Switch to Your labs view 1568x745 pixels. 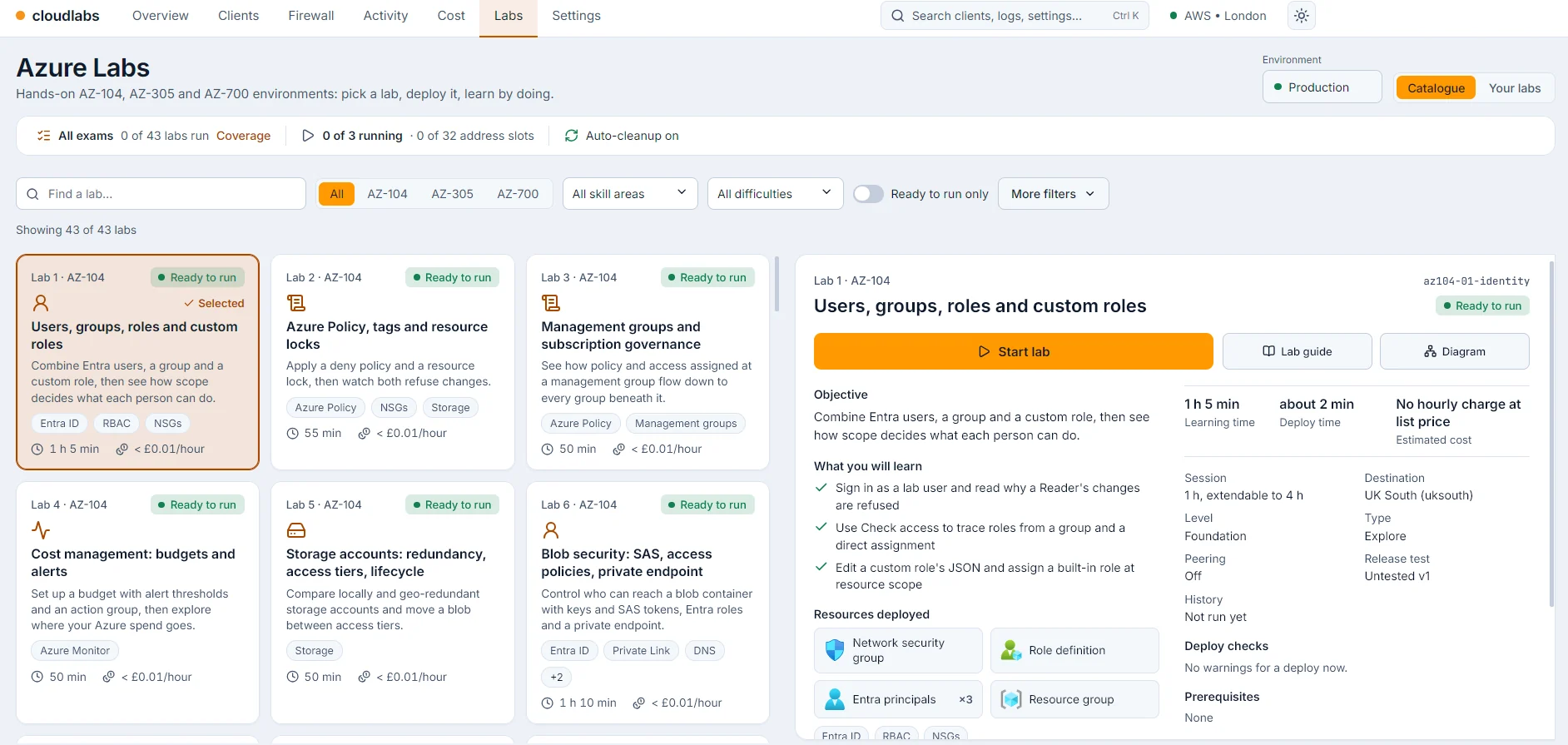[1515, 88]
